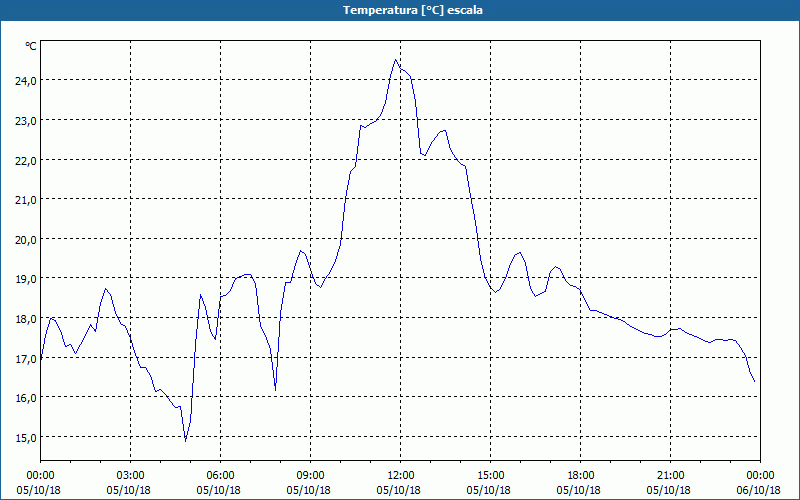Screen dimensions: 800x500
Task: Click the 21,0 y-axis label
Action: coord(26,200)
